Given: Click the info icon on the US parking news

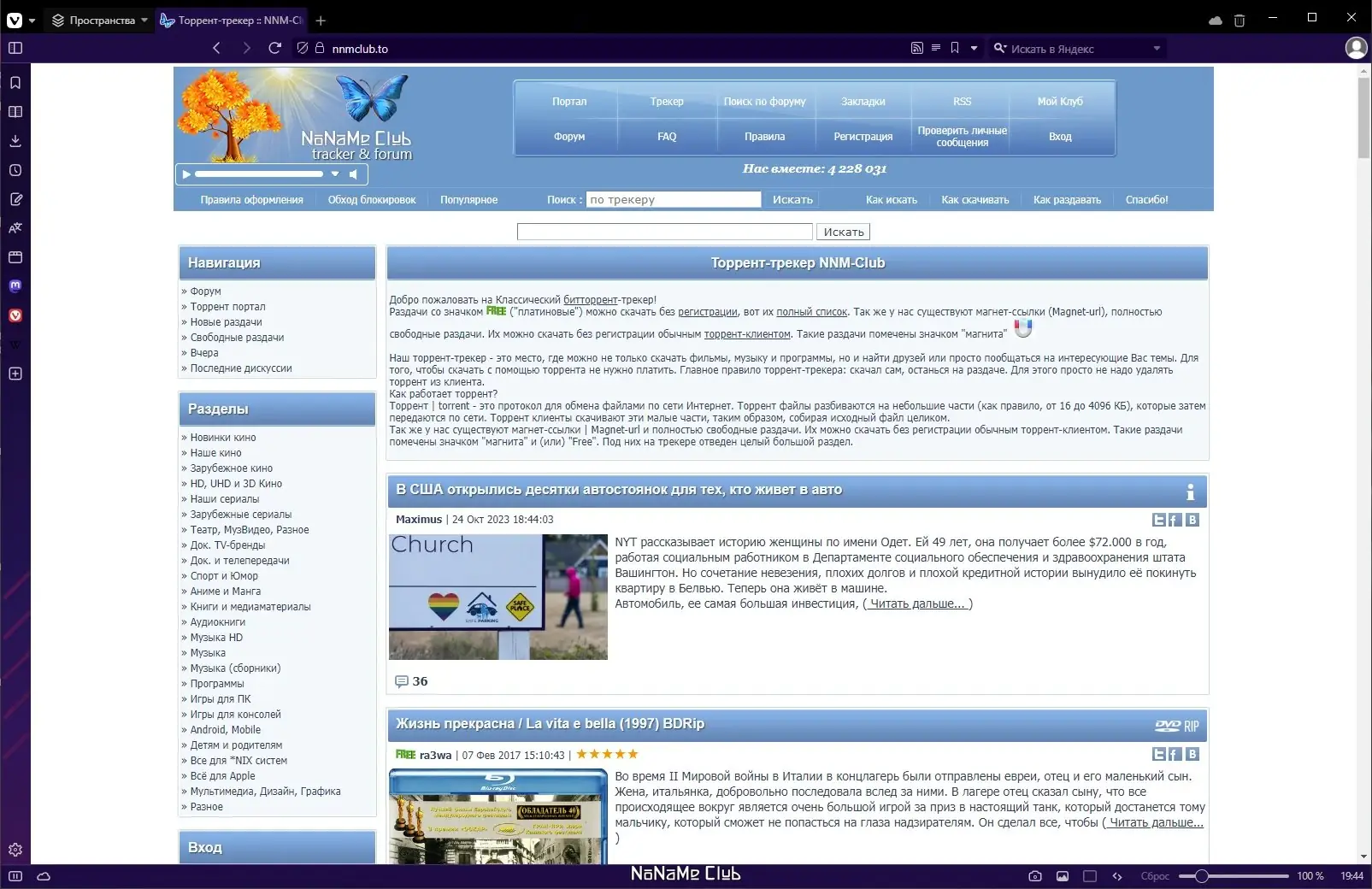Looking at the screenshot, I should [x=1190, y=492].
